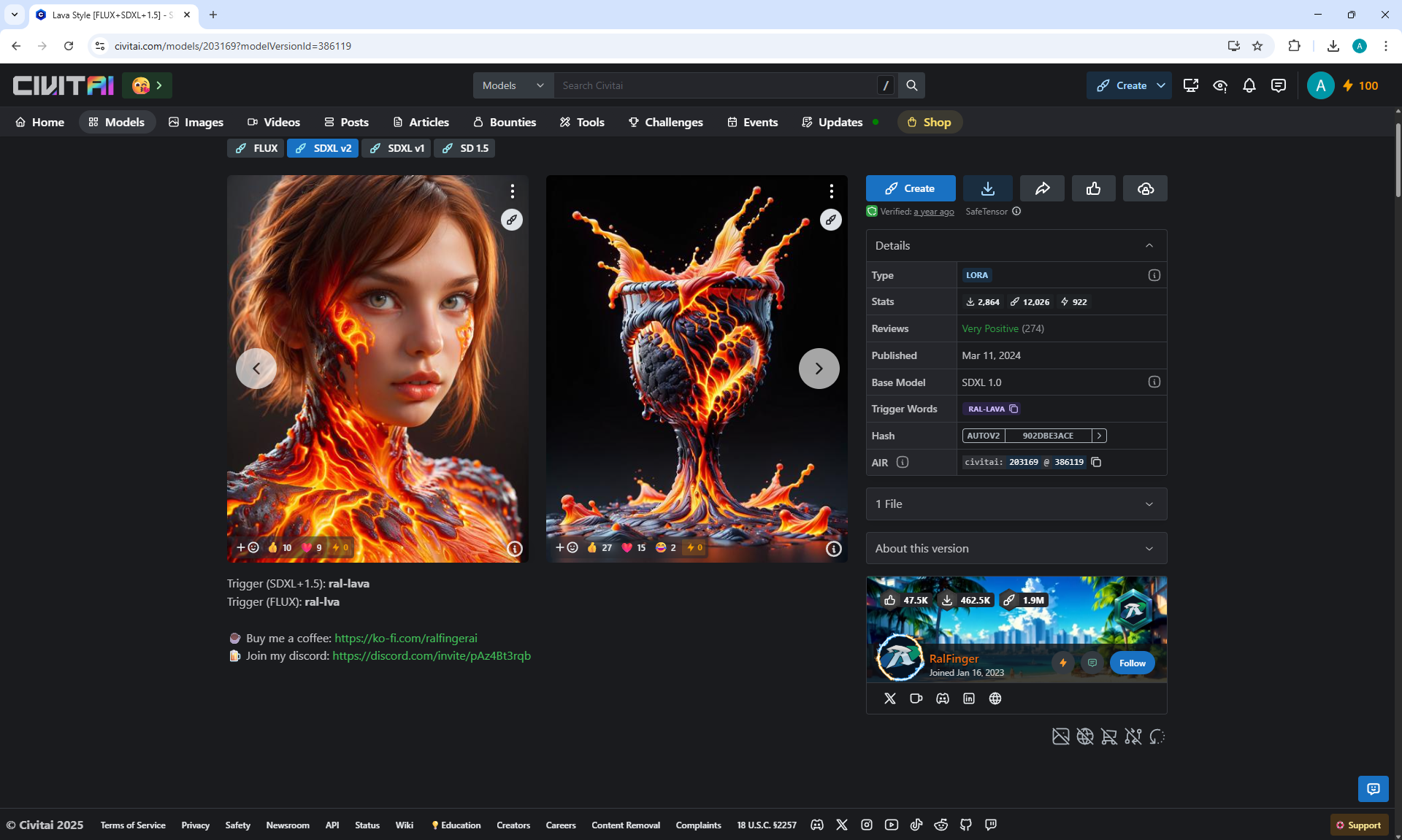Copy the AIR identifier icon
1402x840 pixels.
(x=1096, y=462)
